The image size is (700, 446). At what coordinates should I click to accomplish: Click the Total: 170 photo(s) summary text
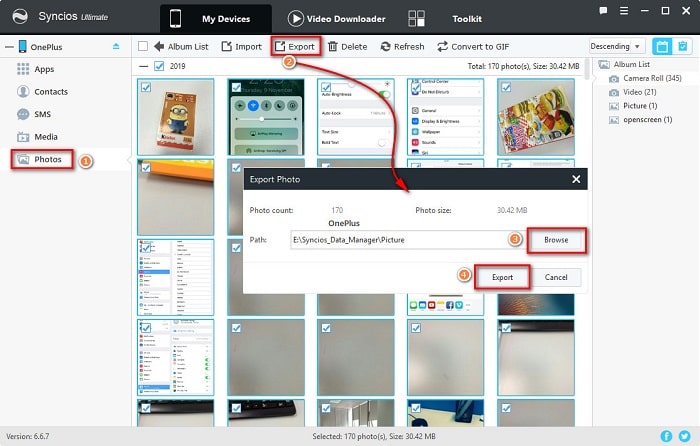pos(523,66)
